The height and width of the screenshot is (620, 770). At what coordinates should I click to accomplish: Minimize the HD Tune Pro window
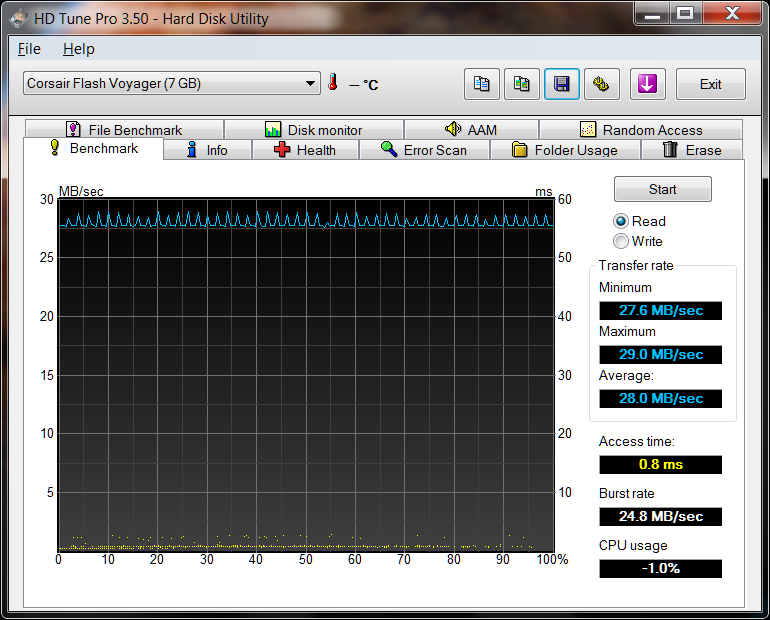point(652,14)
